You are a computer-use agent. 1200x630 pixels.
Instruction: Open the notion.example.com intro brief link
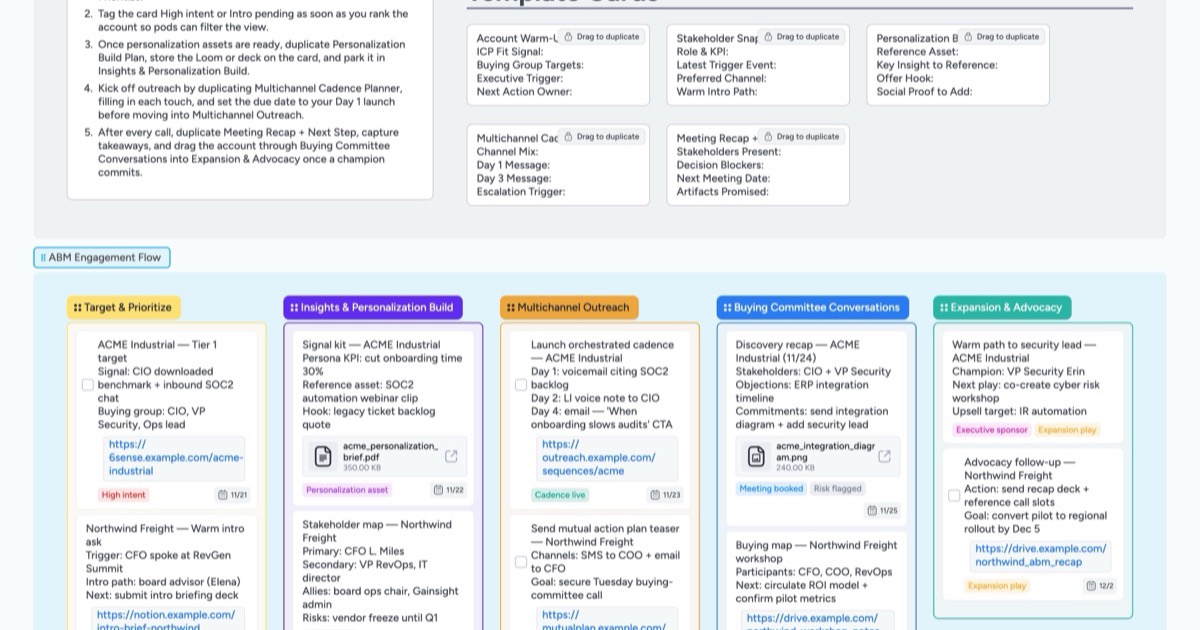168,621
